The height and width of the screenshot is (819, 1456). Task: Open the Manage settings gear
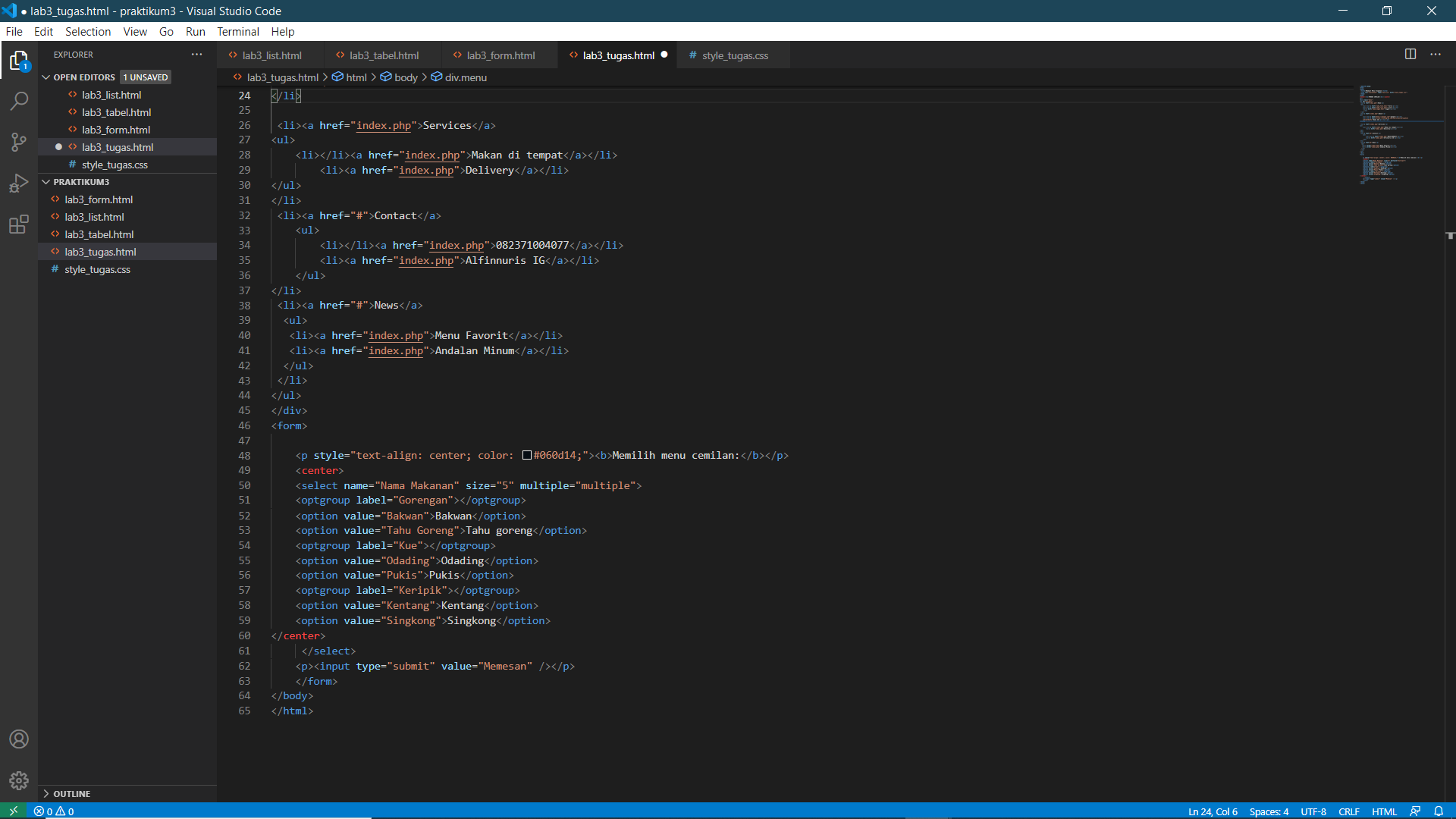tap(19, 780)
